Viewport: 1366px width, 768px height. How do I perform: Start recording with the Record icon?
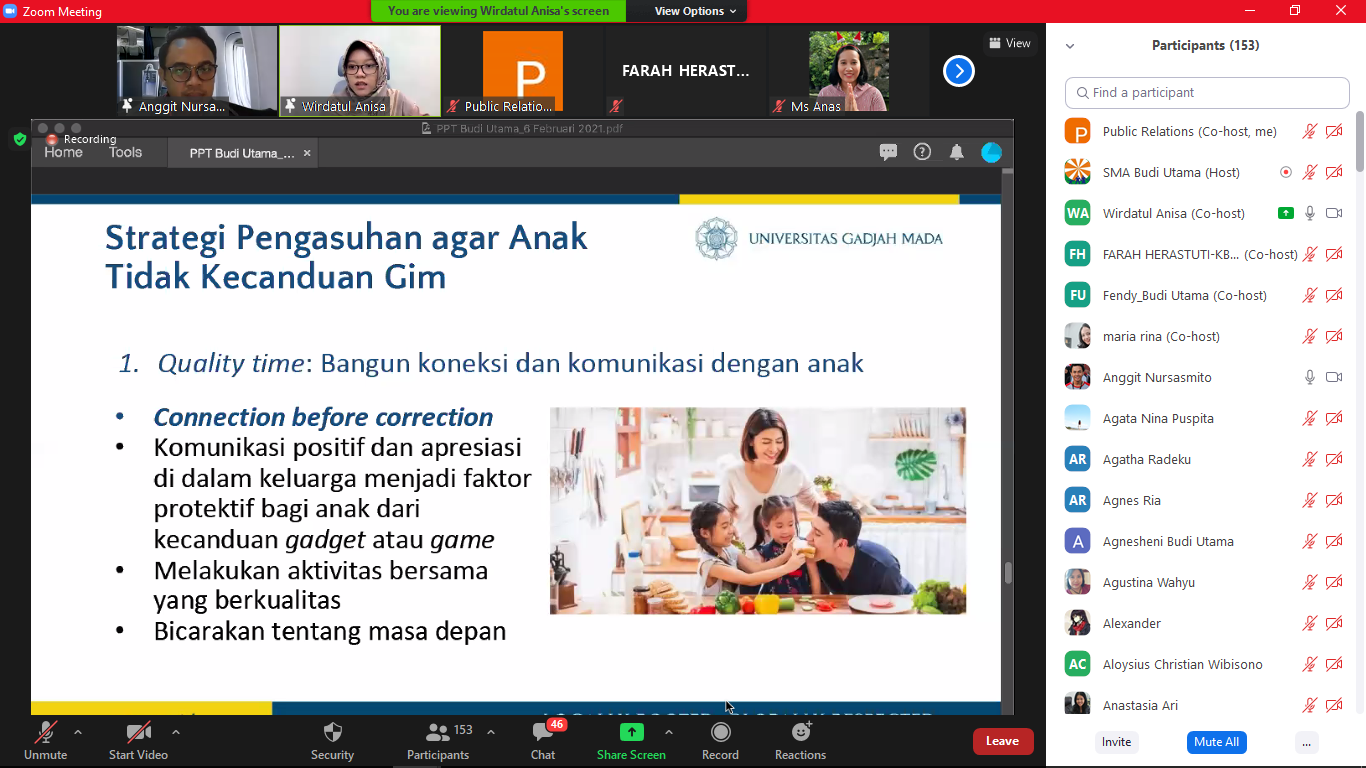pyautogui.click(x=720, y=732)
